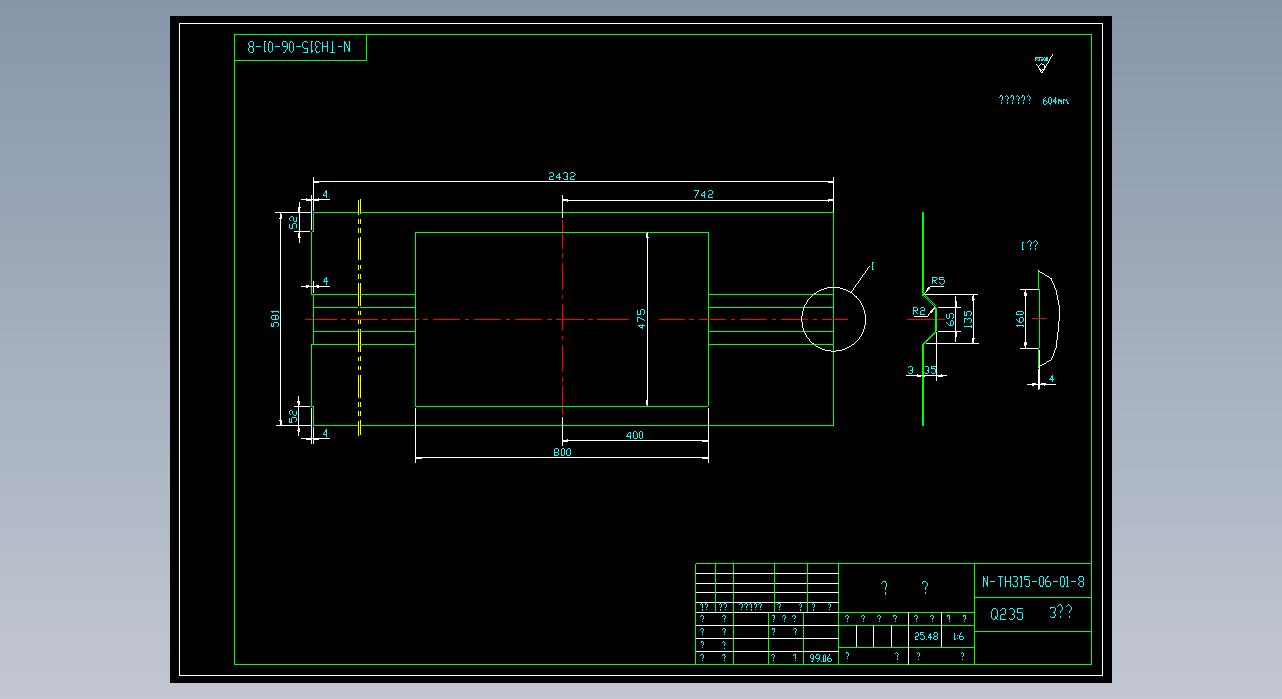The width and height of the screenshot is (1282, 699).
Task: Select the 1:6 scale cell
Action: click(958, 636)
